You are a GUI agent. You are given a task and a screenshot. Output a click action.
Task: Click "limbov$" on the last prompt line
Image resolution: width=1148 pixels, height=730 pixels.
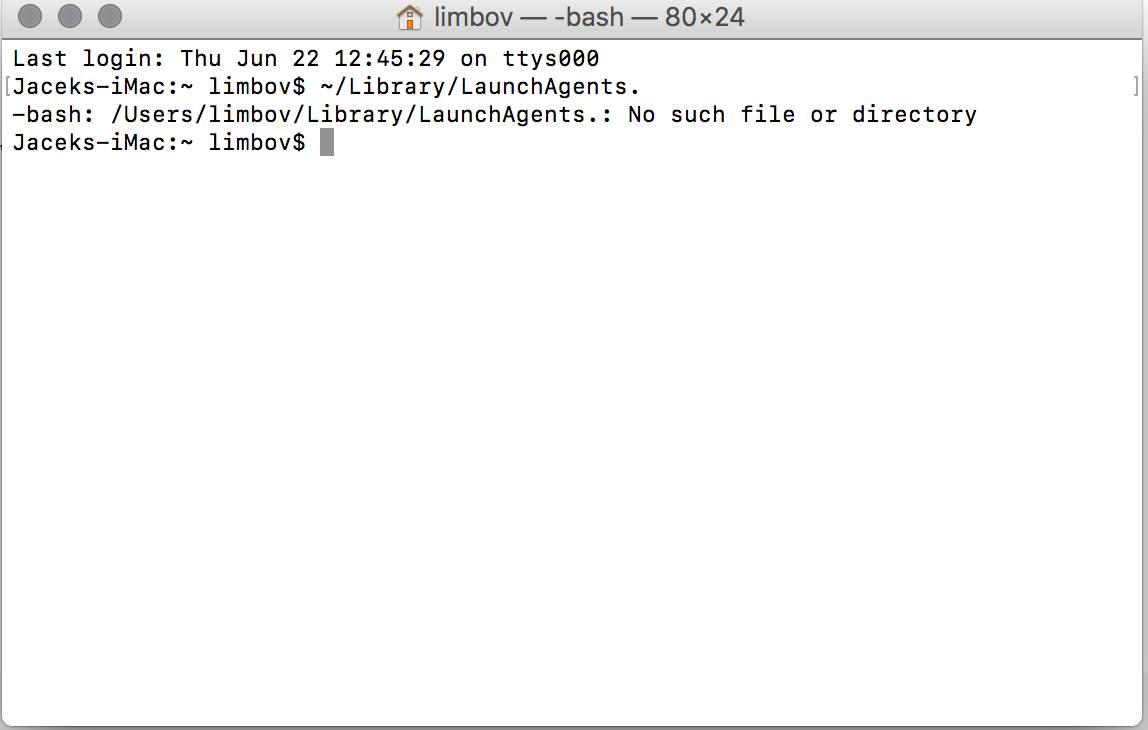pyautogui.click(x=257, y=143)
